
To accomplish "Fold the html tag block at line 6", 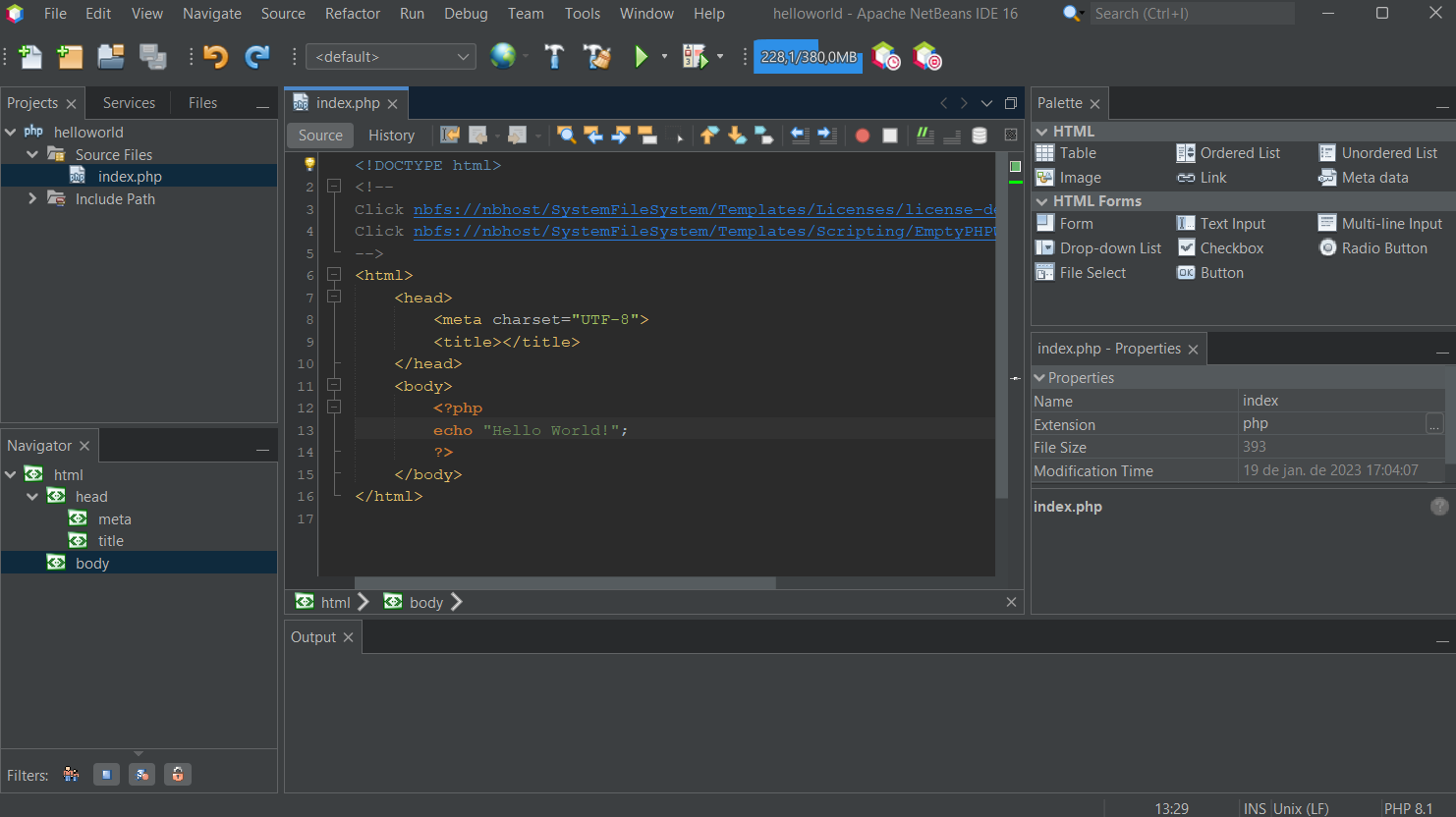I will (x=334, y=275).
